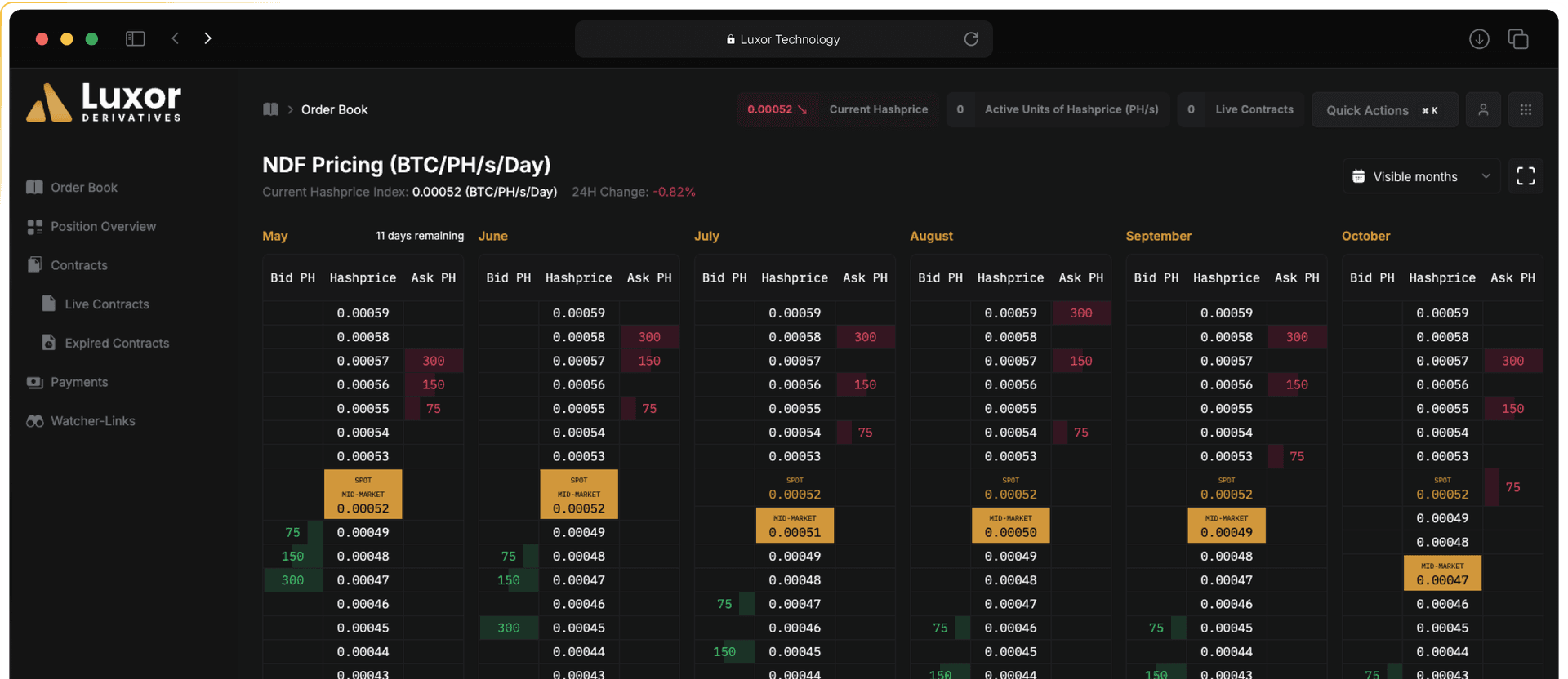Reload the page with the refresh icon
This screenshot has height=679, width=1568.
coord(971,39)
